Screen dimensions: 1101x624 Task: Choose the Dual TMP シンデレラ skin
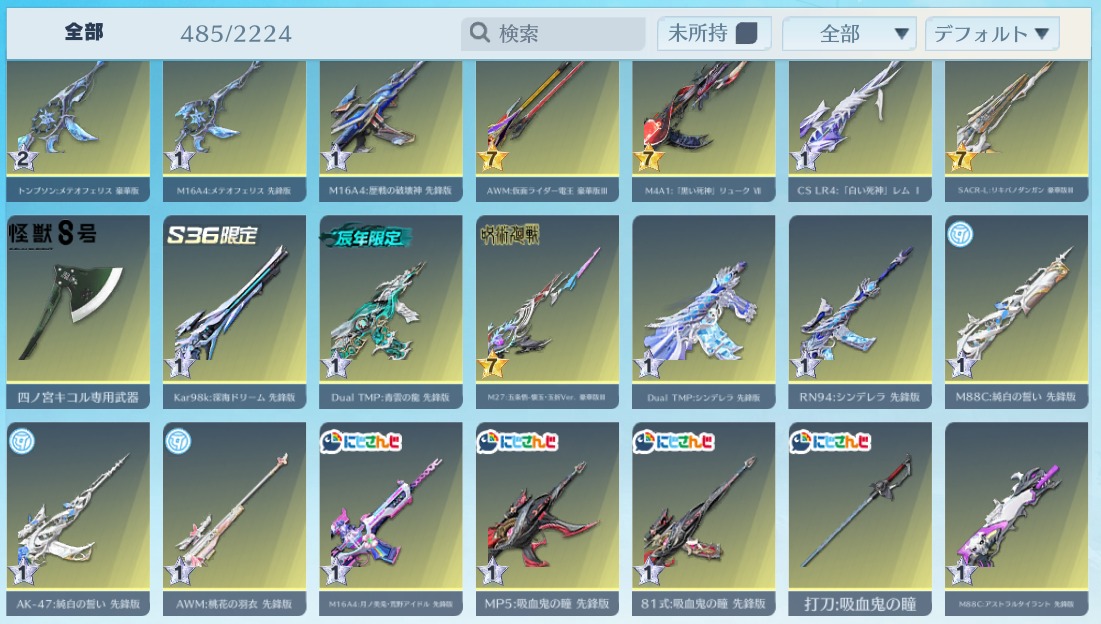coord(704,311)
